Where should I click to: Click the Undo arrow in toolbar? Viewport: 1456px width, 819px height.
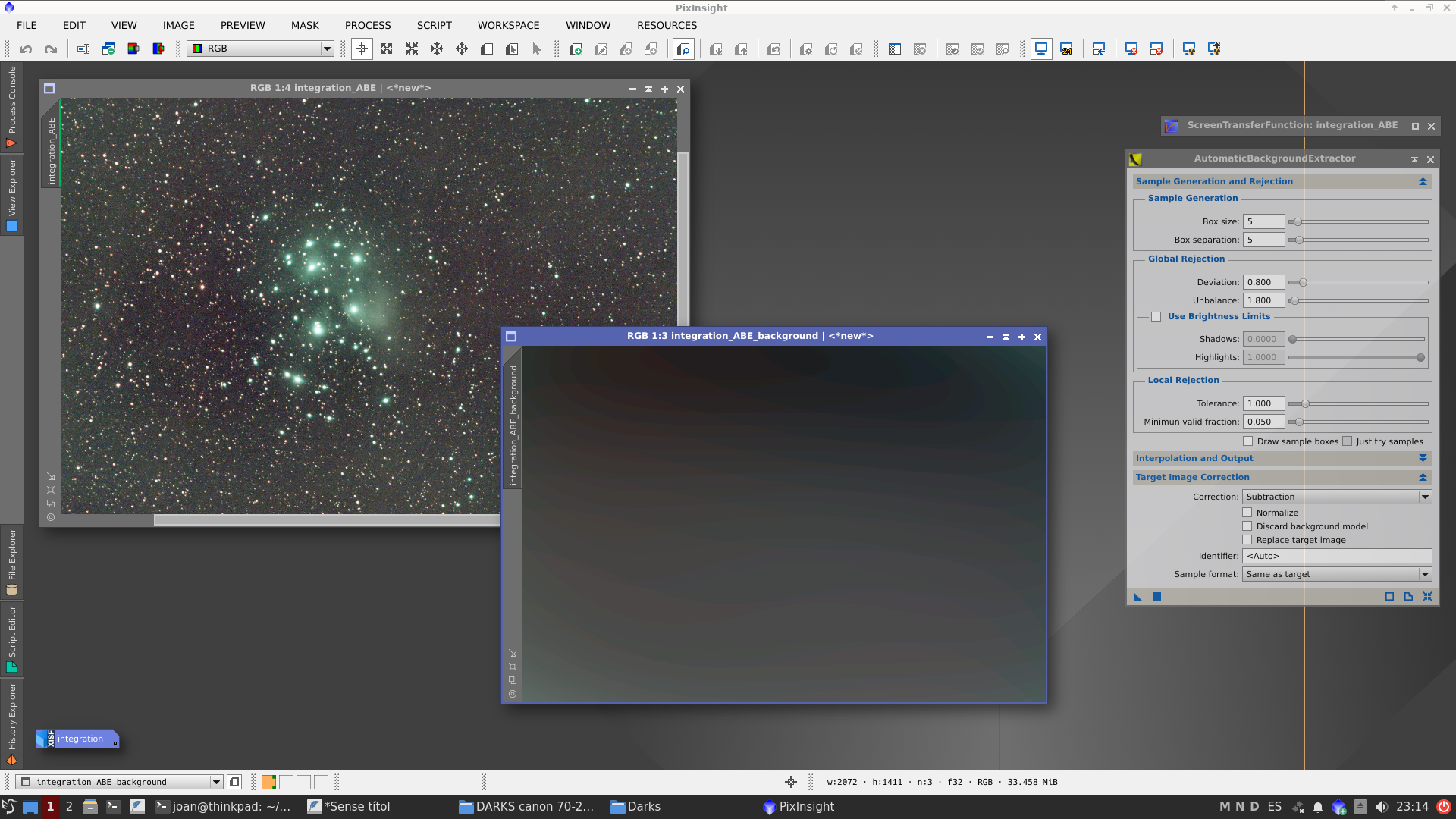26,49
